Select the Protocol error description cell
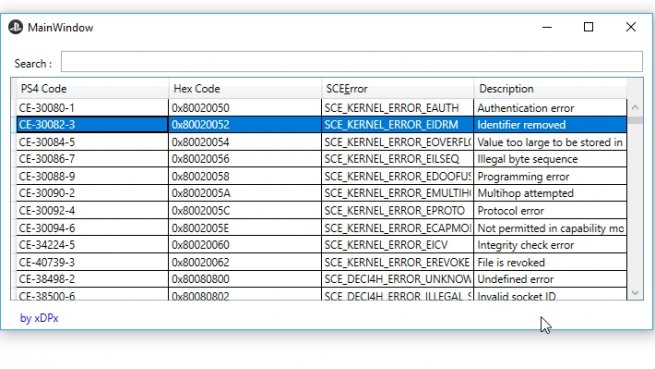 click(x=550, y=211)
